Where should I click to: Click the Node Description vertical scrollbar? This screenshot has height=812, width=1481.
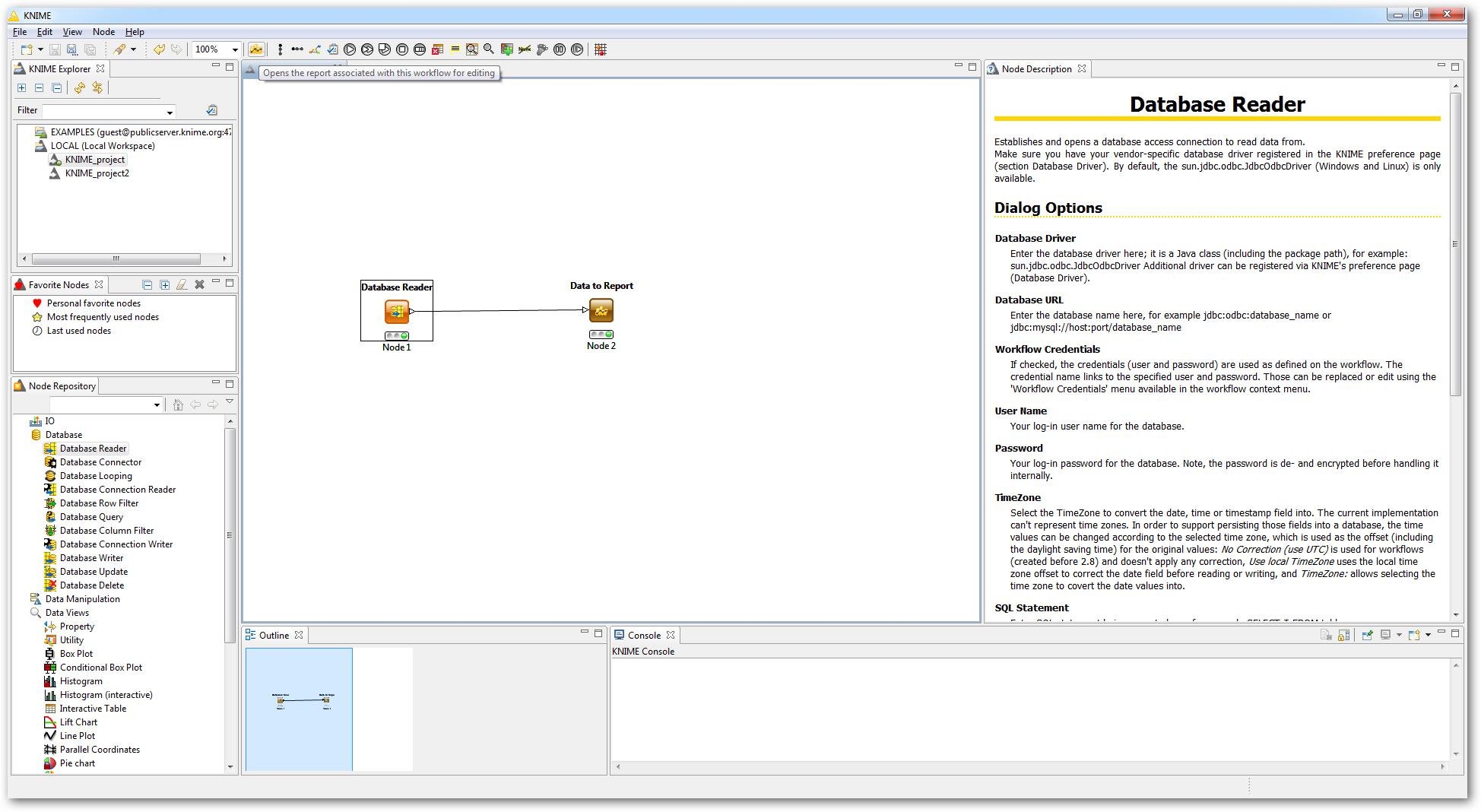click(1455, 243)
